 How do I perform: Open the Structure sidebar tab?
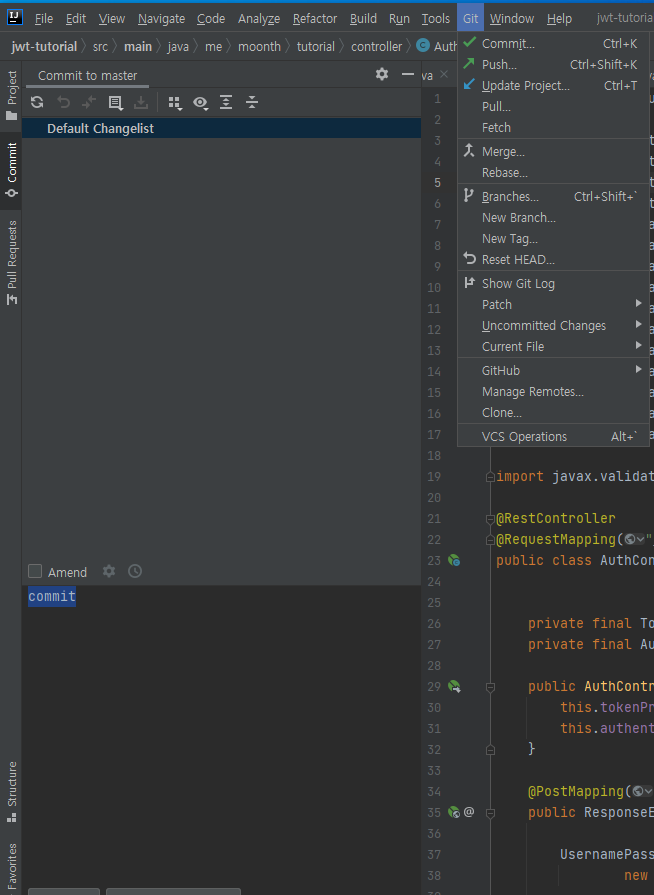[11, 792]
